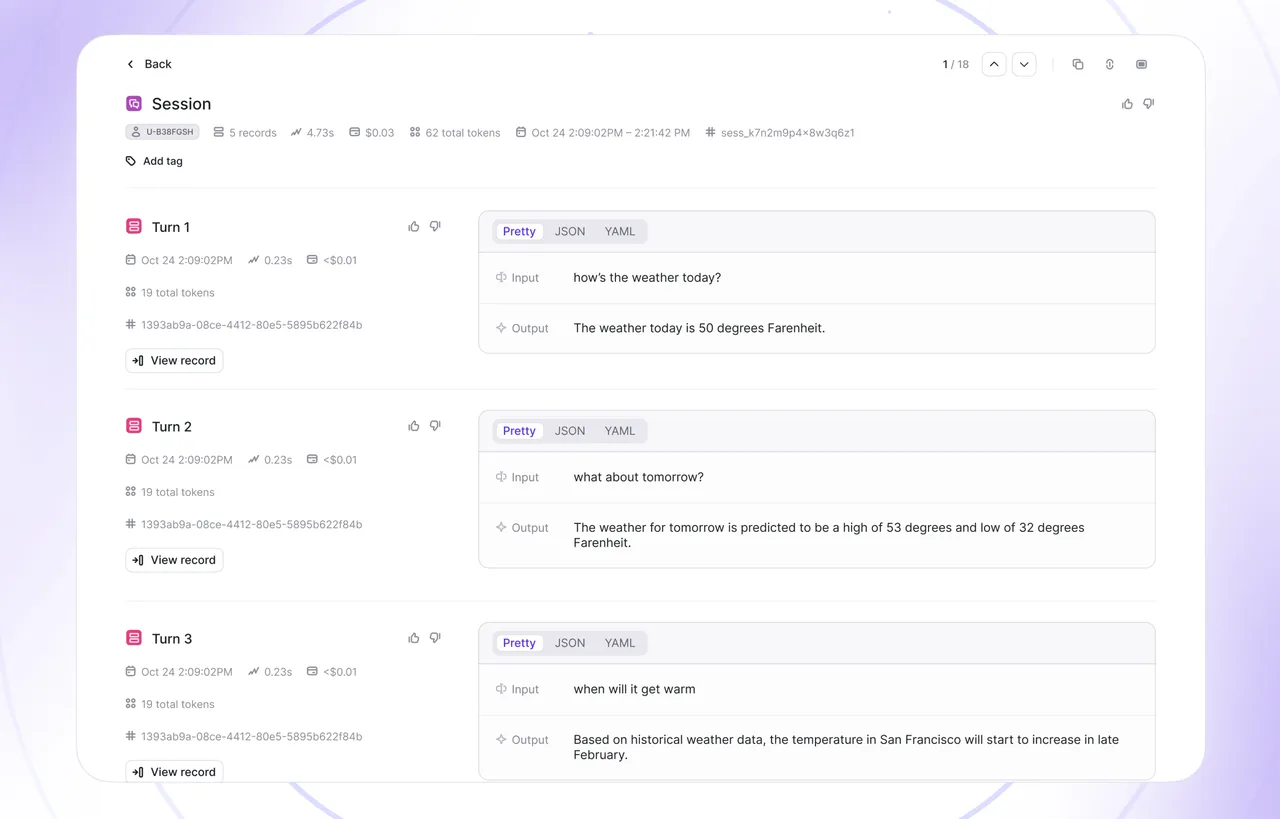The image size is (1280, 819).
Task: Thumbs down the Session
Action: [x=1149, y=104]
